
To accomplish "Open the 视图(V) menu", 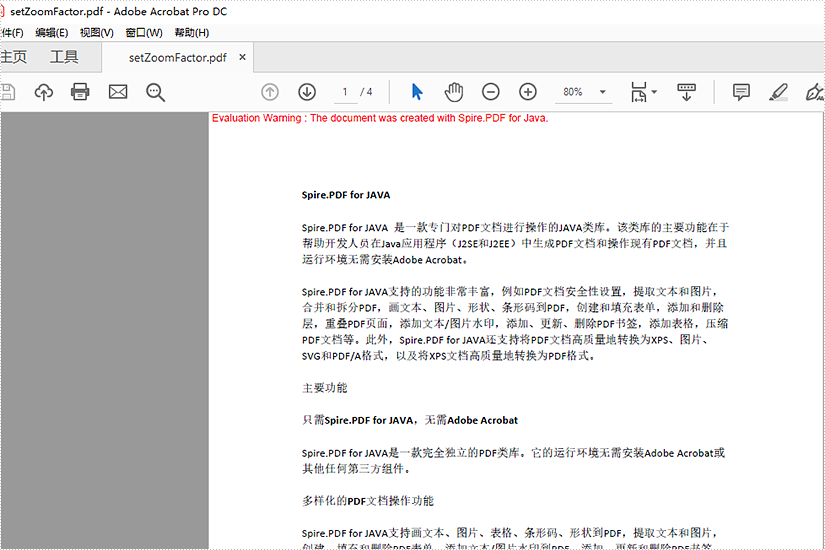I will click(x=97, y=33).
